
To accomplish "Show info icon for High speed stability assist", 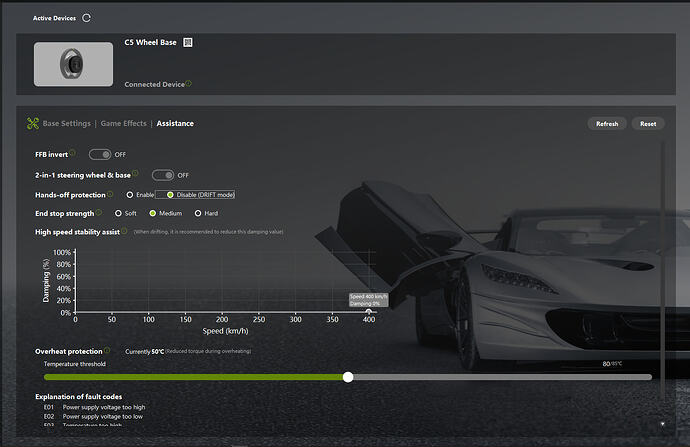I will coord(125,231).
